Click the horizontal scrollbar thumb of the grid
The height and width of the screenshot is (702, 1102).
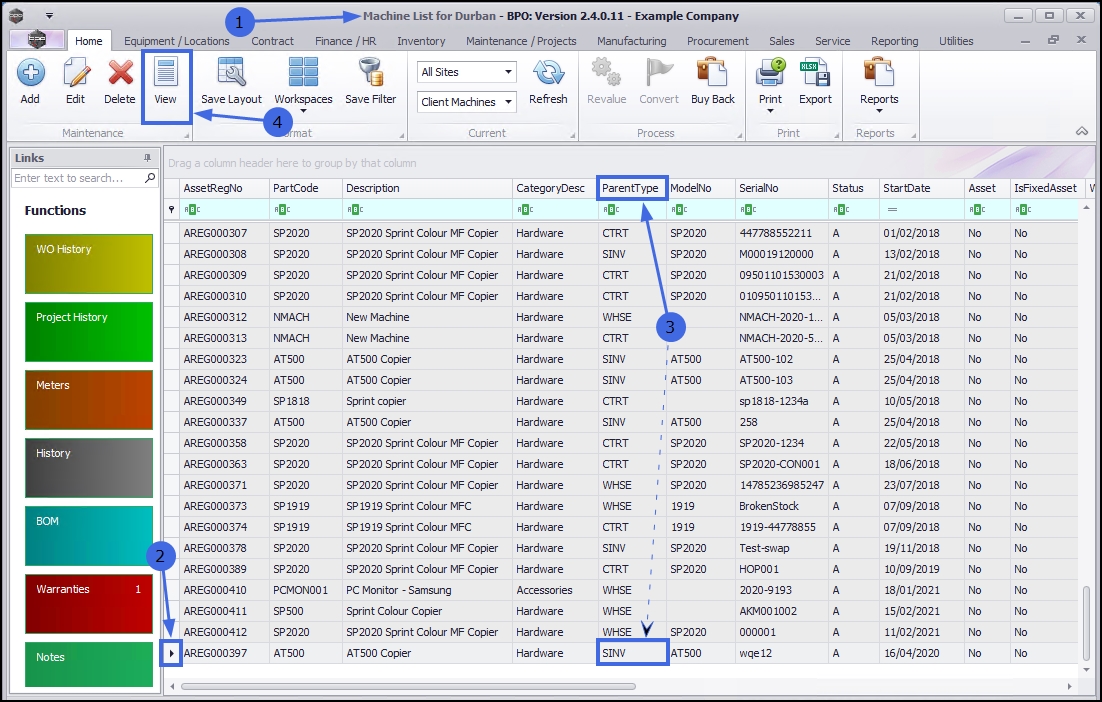[x=408, y=686]
